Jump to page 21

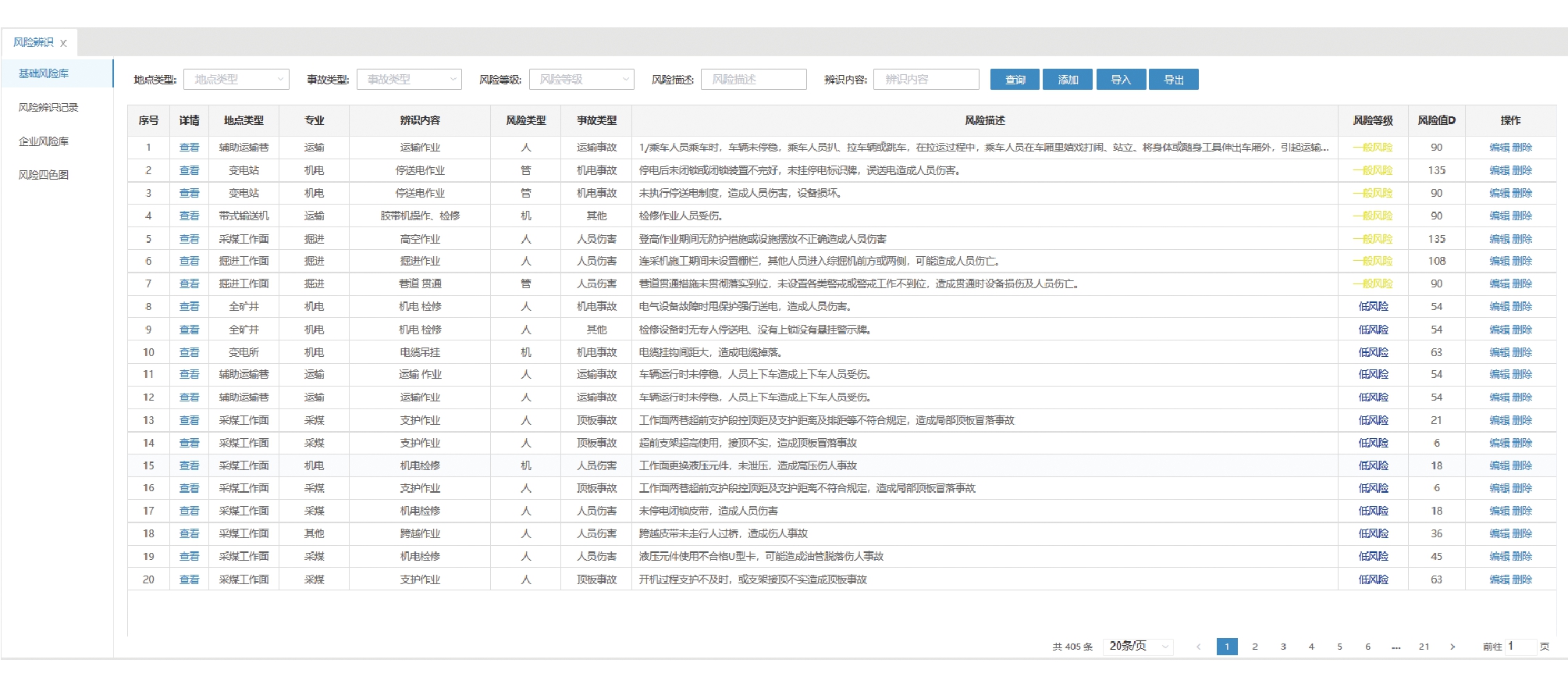click(1424, 647)
